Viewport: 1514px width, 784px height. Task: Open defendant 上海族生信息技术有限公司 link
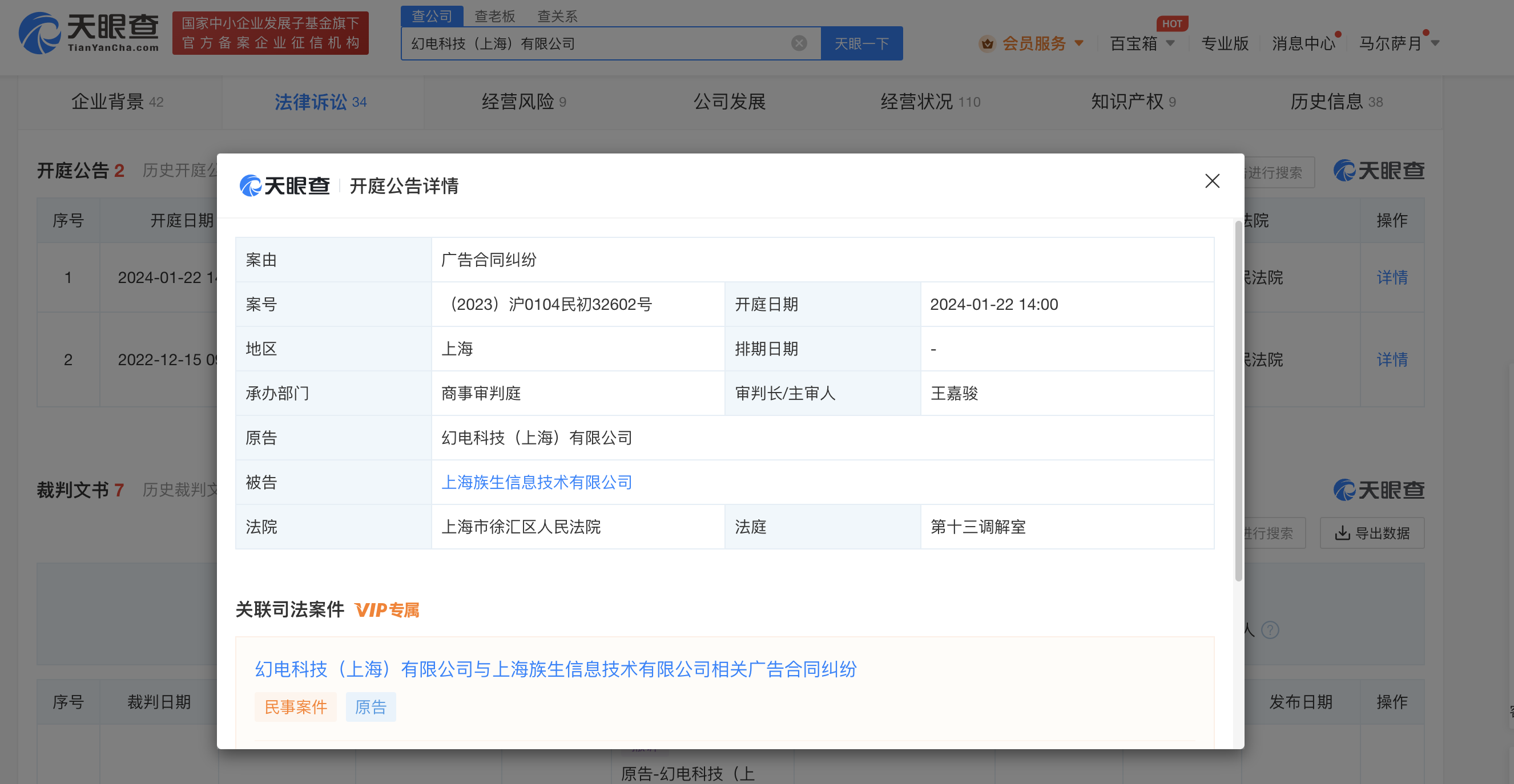coord(537,482)
